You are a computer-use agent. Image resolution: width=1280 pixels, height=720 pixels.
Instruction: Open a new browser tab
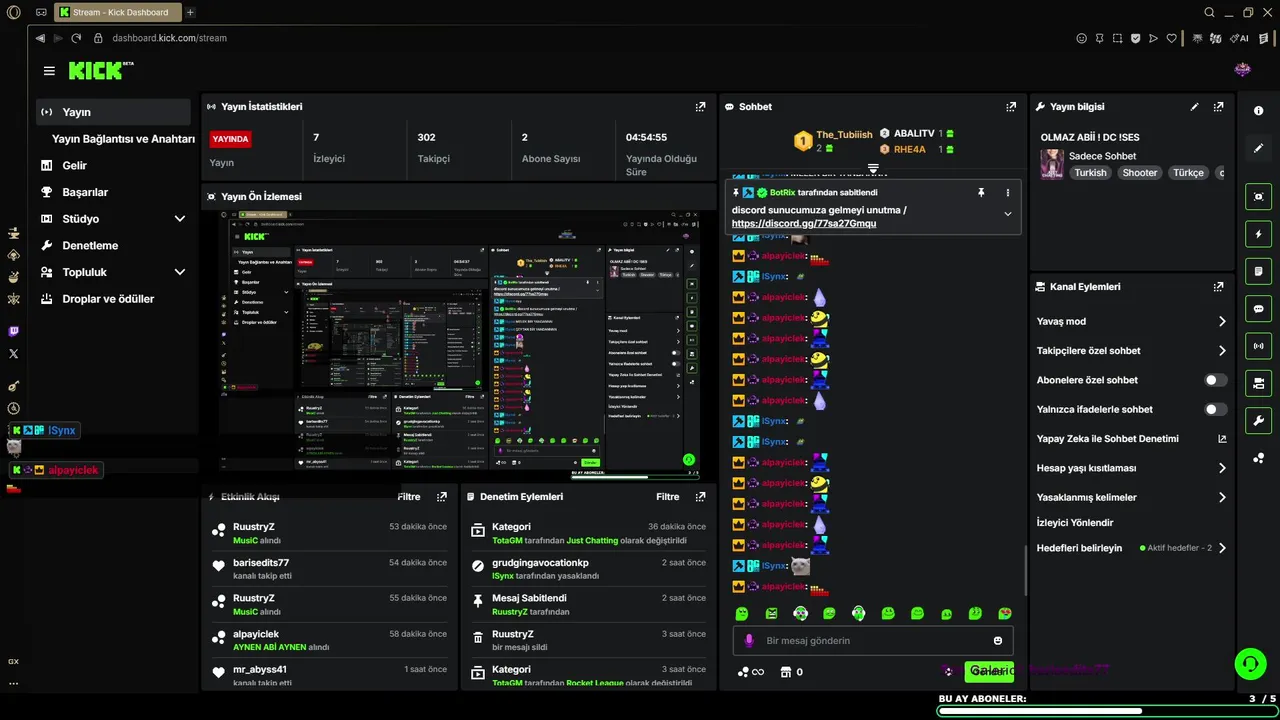tap(190, 12)
